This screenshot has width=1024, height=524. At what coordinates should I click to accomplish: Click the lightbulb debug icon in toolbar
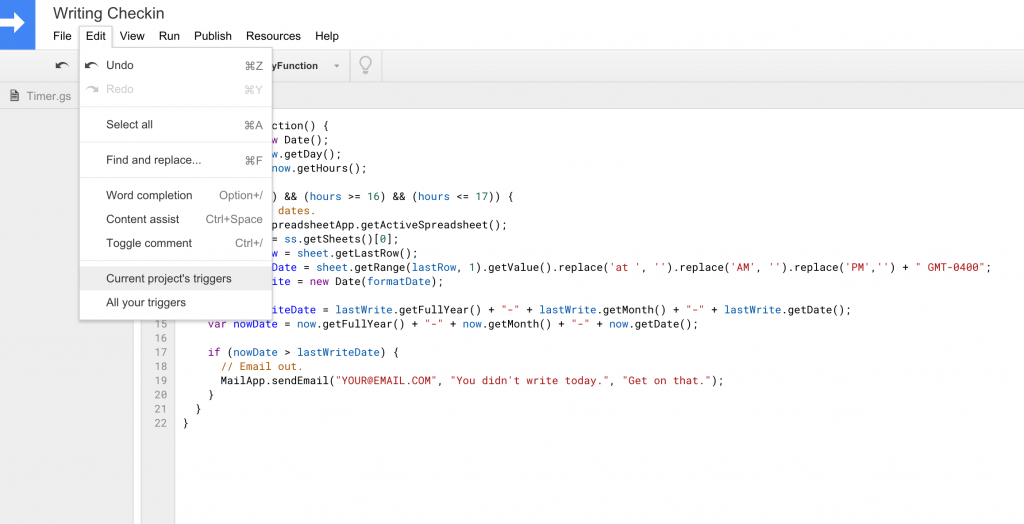365,66
